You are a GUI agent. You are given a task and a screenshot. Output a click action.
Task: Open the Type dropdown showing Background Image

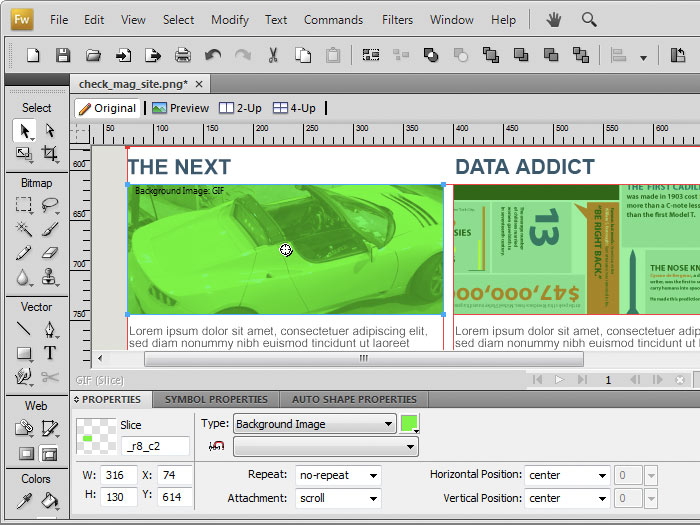[x=314, y=424]
